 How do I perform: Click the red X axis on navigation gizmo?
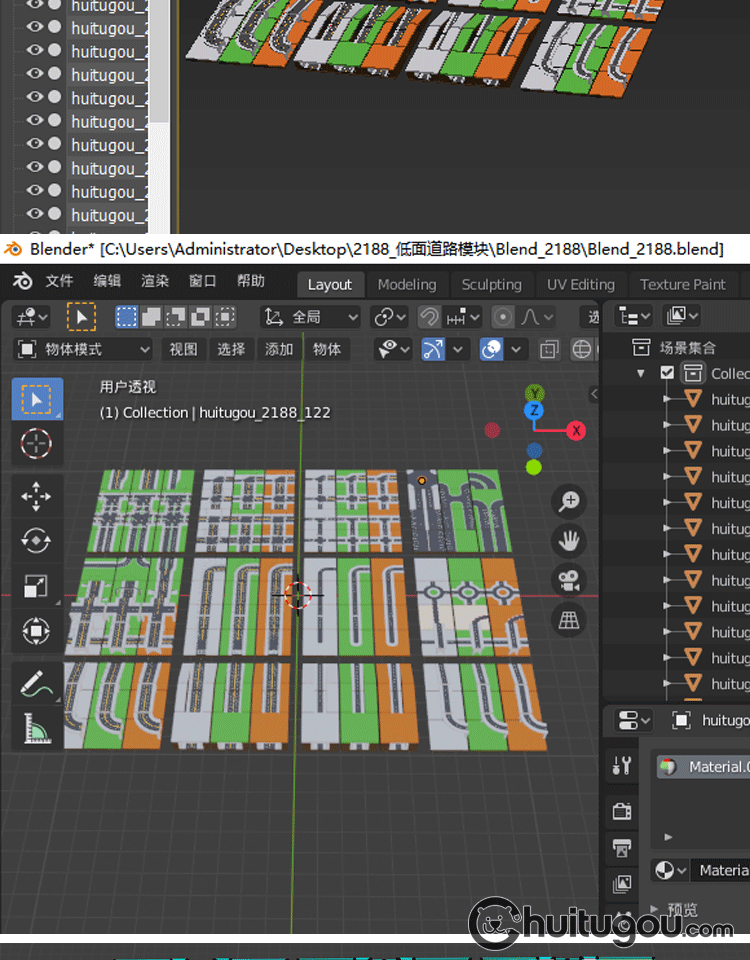(576, 430)
